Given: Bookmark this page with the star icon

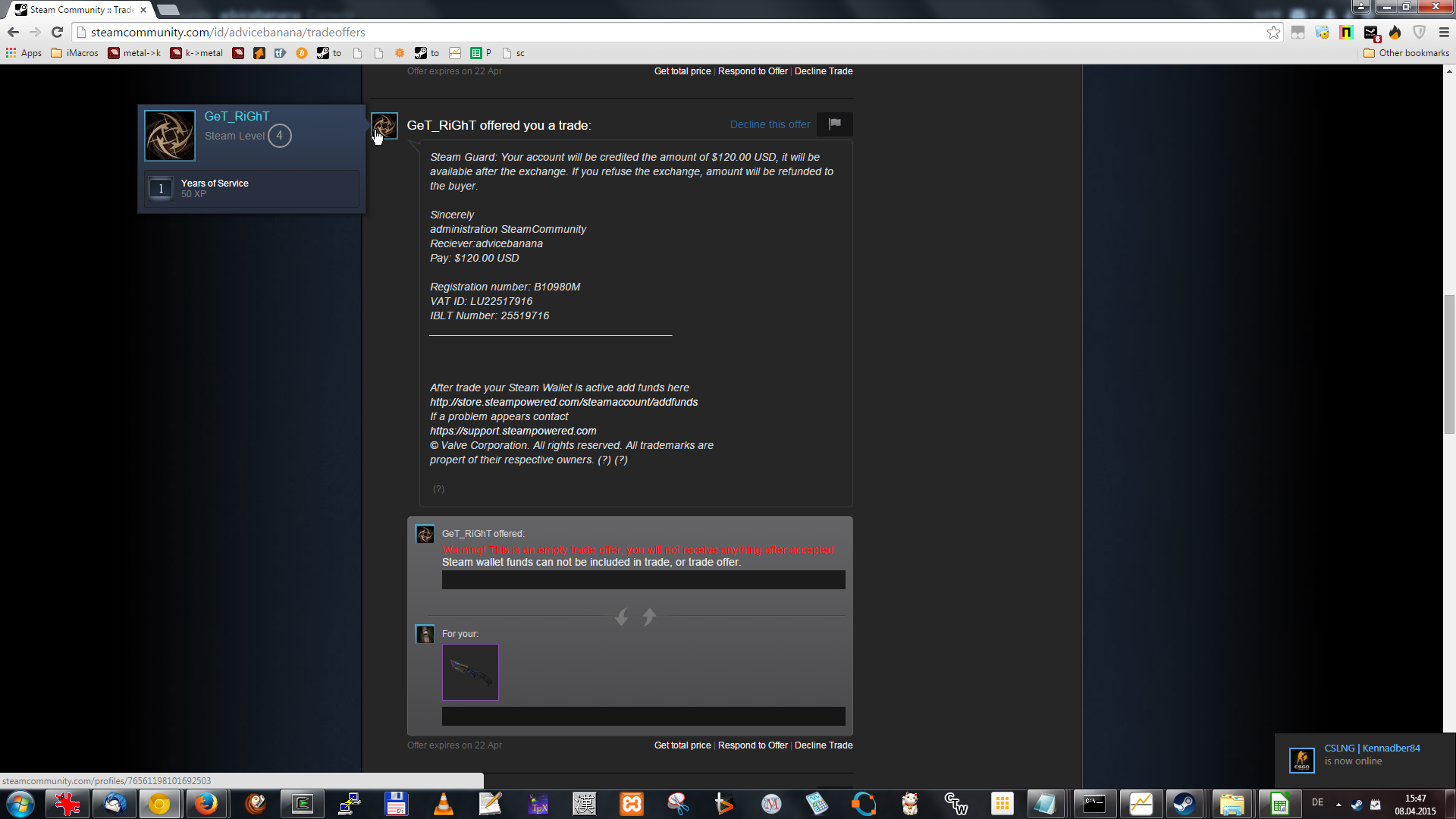Looking at the screenshot, I should 1273,33.
